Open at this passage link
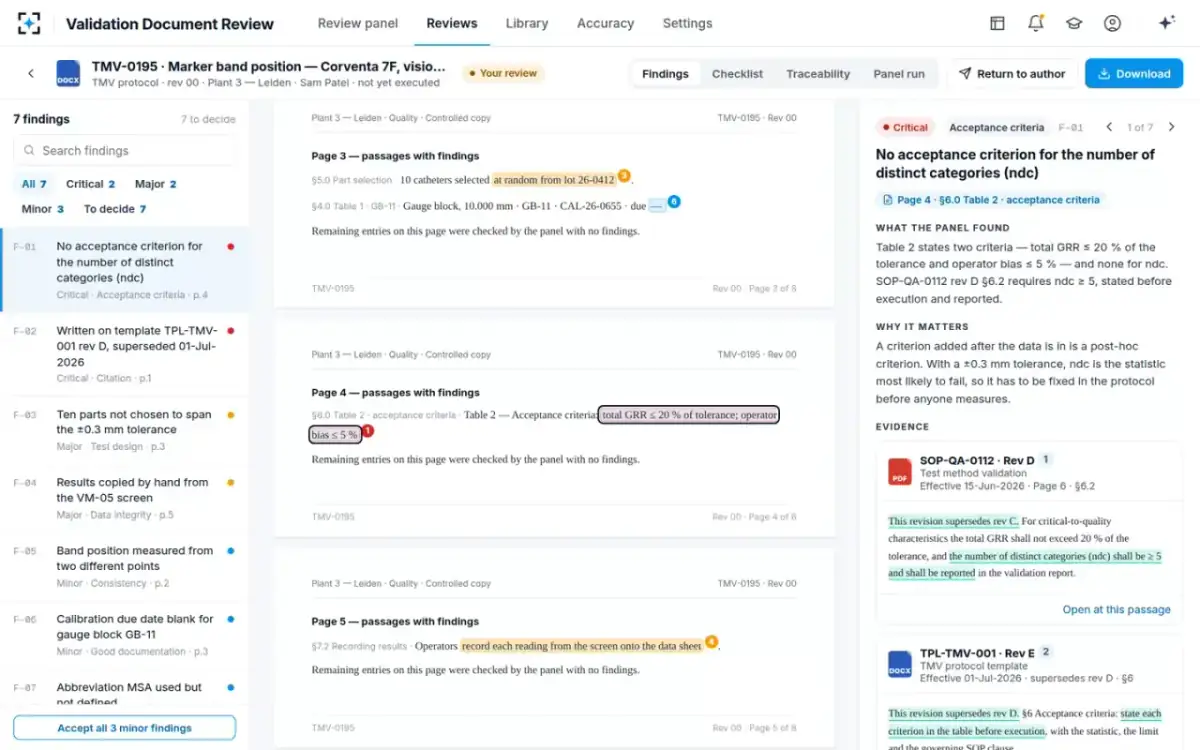 [x=1116, y=609]
